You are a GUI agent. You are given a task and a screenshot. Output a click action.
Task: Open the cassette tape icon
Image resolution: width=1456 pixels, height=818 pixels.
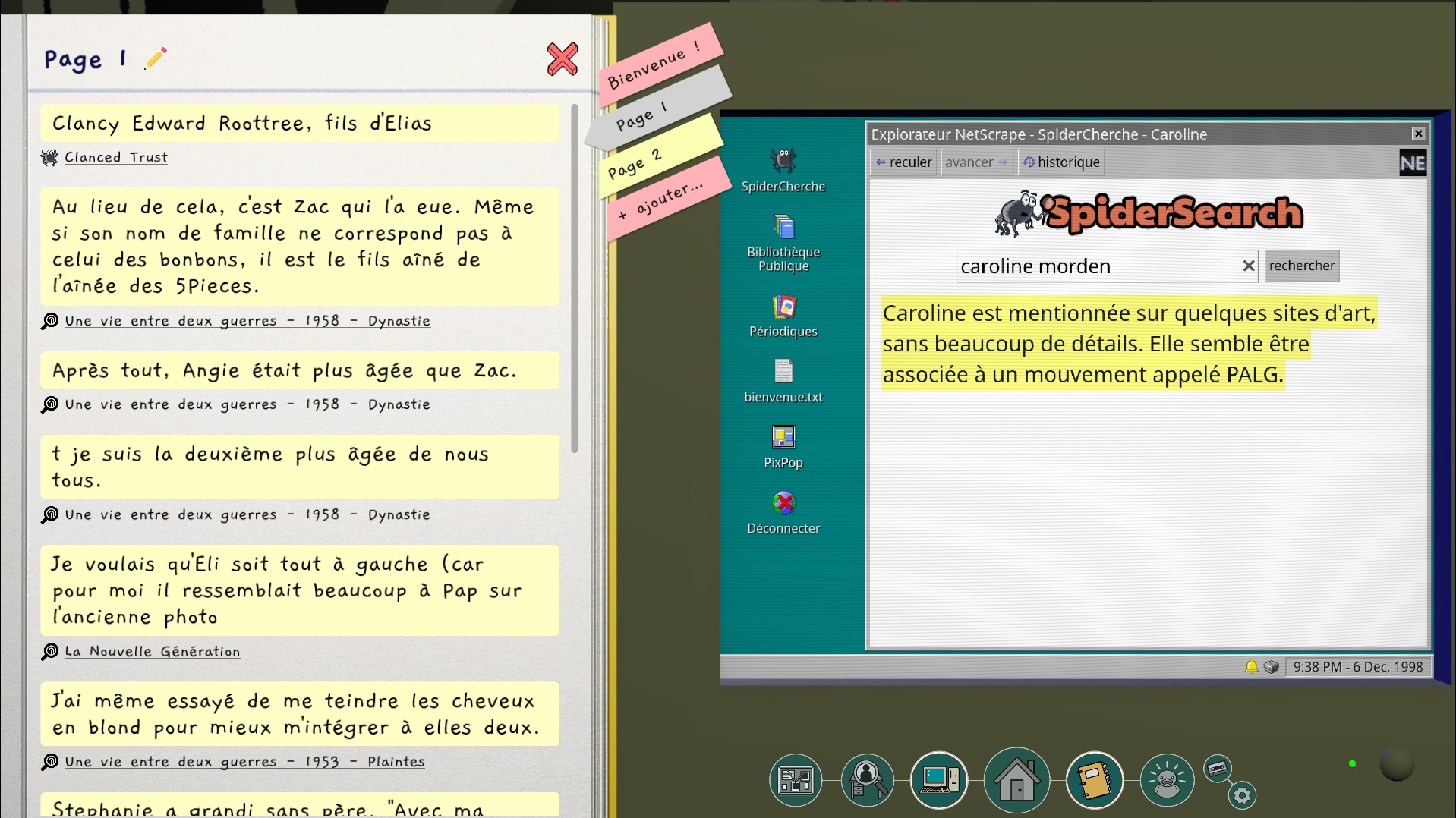point(1218,768)
